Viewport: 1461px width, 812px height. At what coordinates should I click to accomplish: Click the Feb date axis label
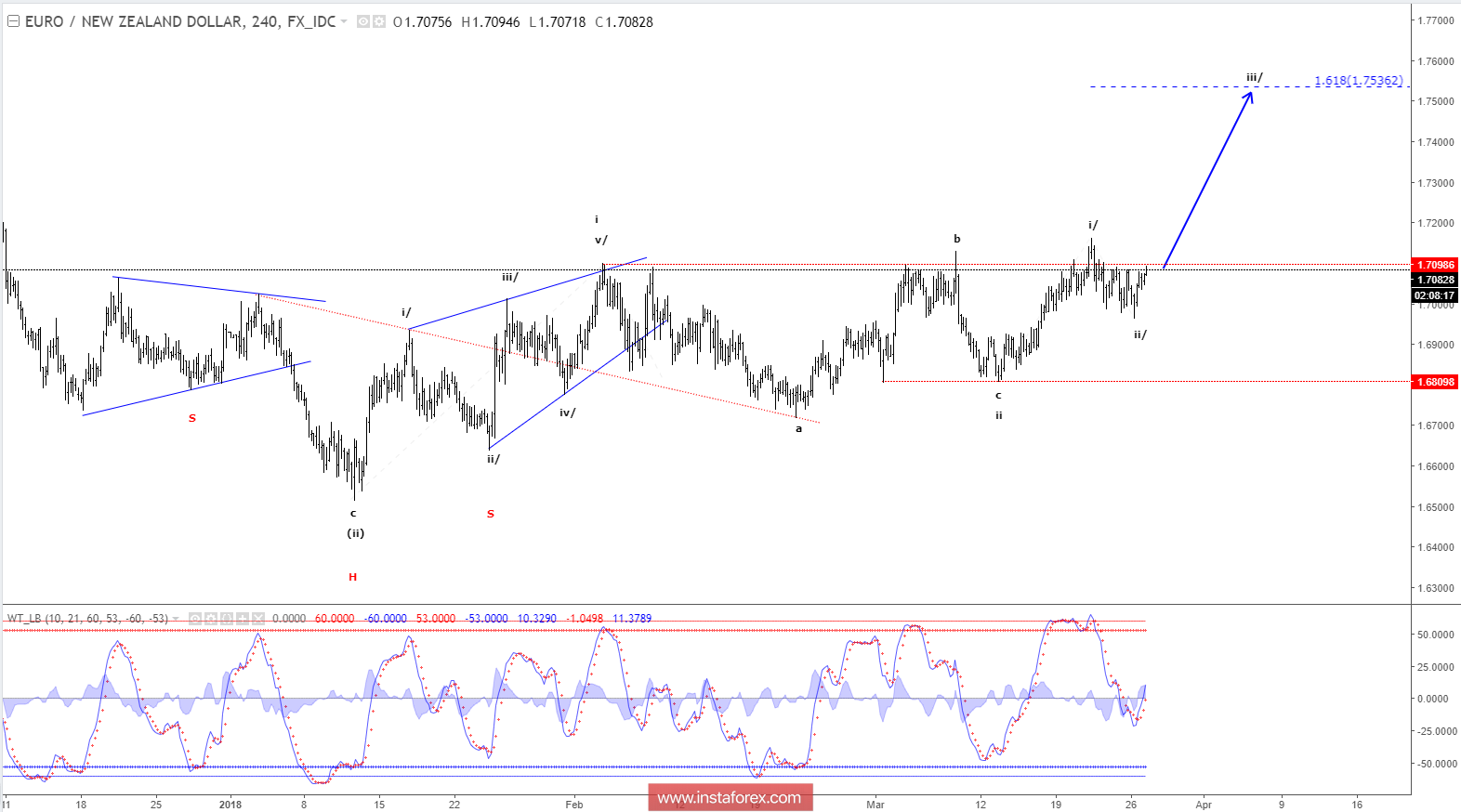coord(574,805)
